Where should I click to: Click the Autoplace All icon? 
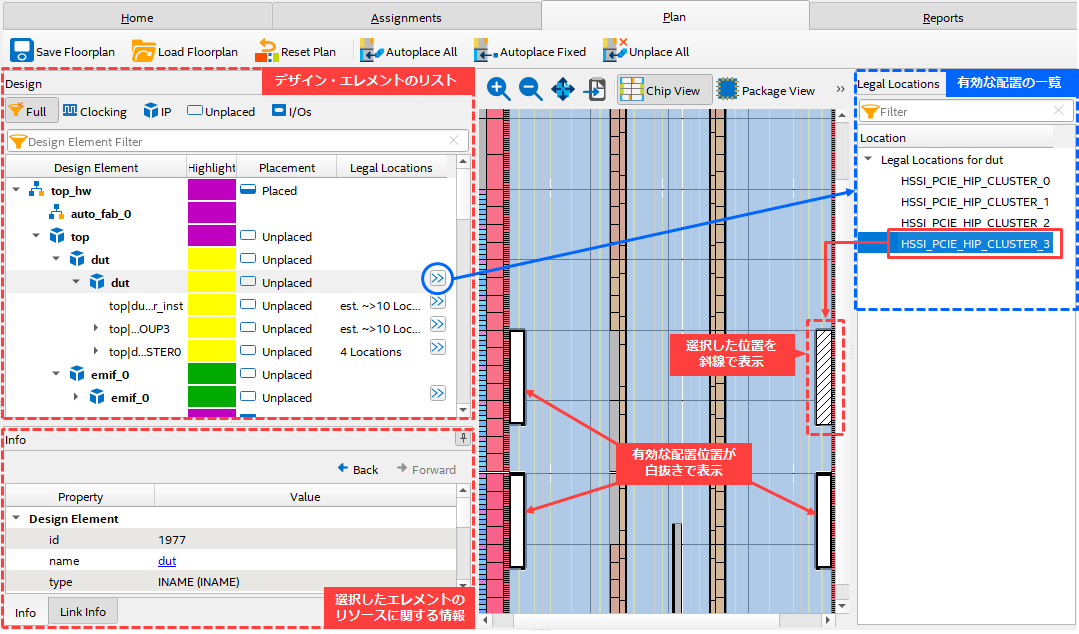click(x=372, y=51)
